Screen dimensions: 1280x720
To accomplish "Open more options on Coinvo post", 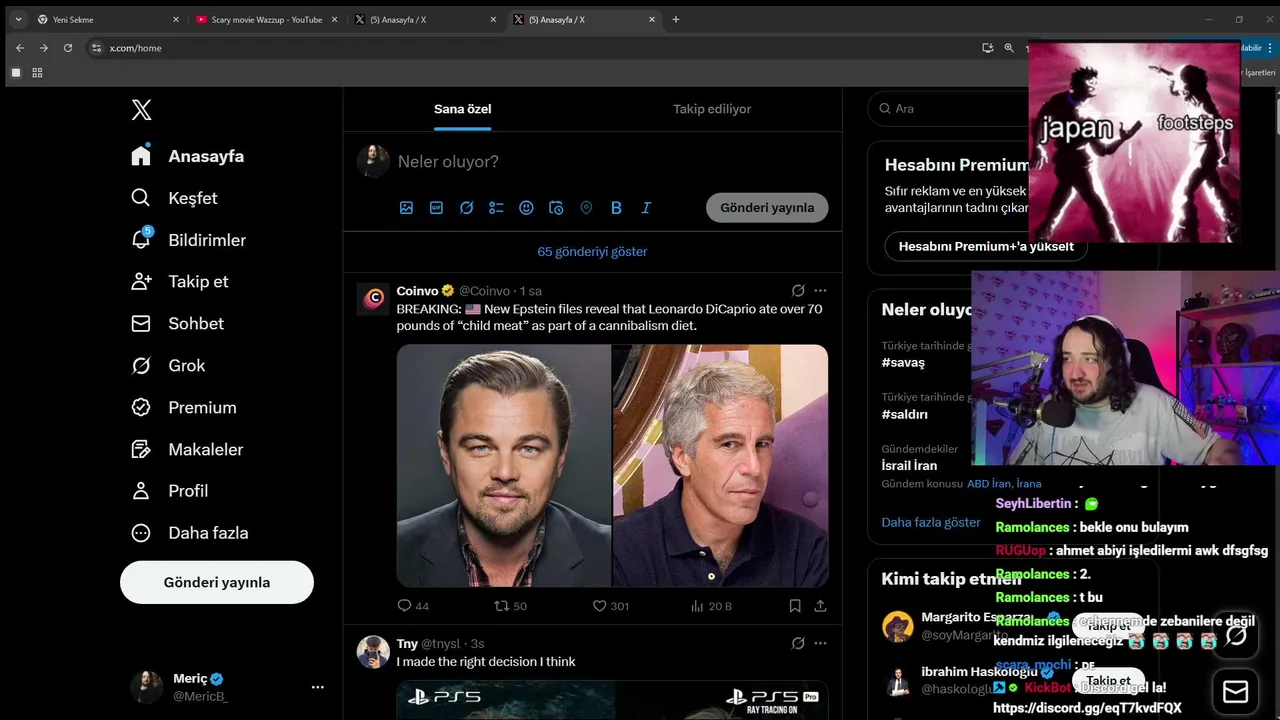I will click(x=820, y=291).
